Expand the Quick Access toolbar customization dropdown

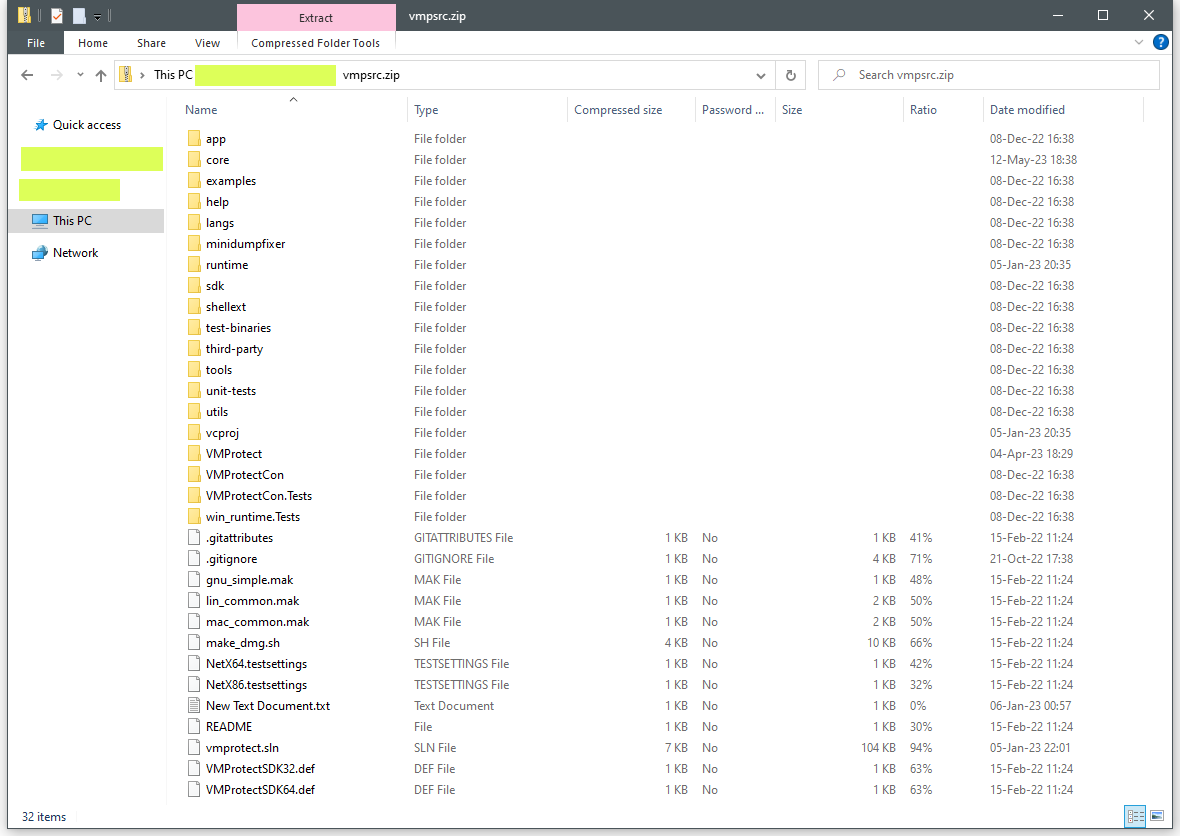coord(97,15)
